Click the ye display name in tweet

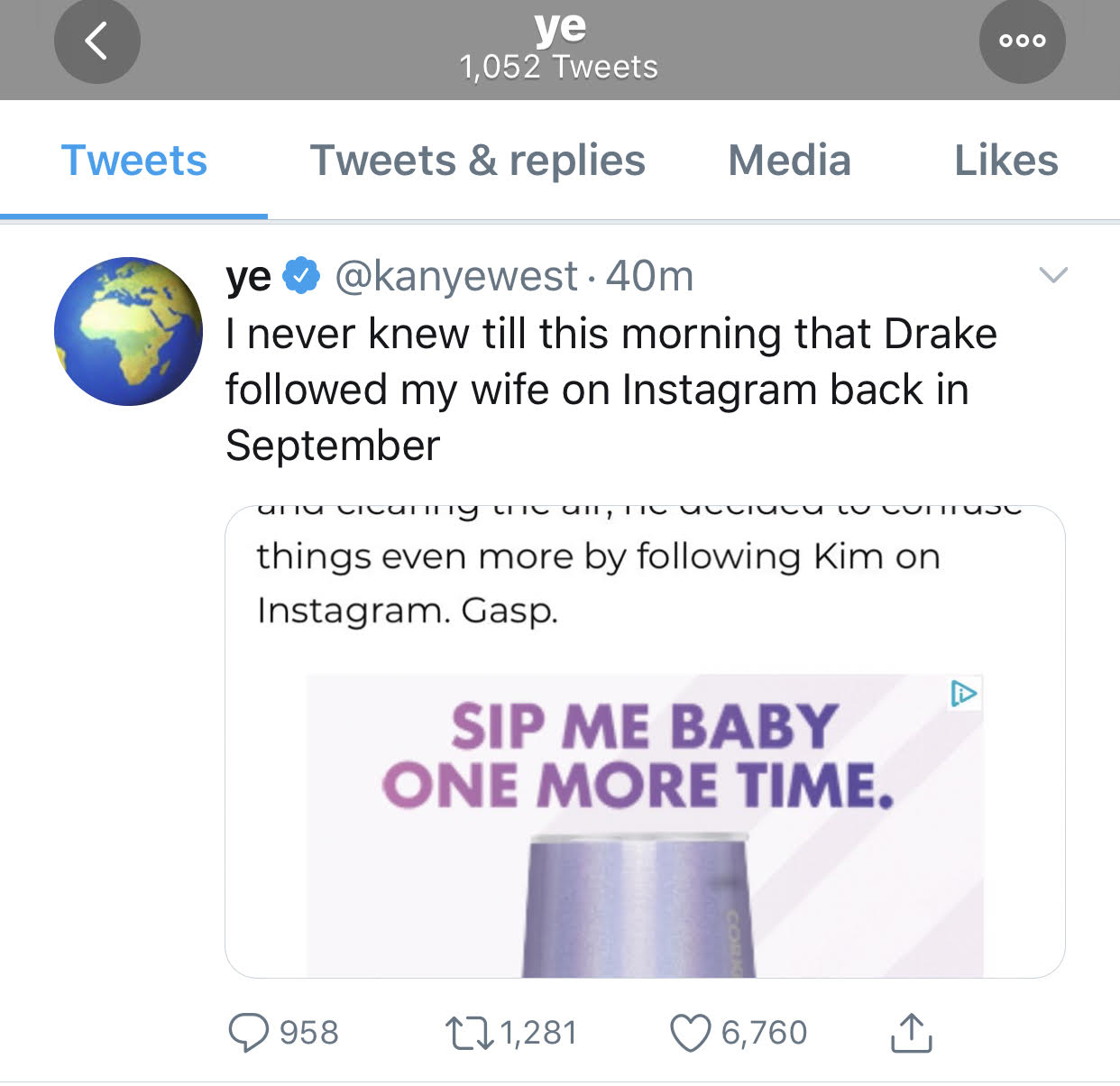pyautogui.click(x=248, y=277)
